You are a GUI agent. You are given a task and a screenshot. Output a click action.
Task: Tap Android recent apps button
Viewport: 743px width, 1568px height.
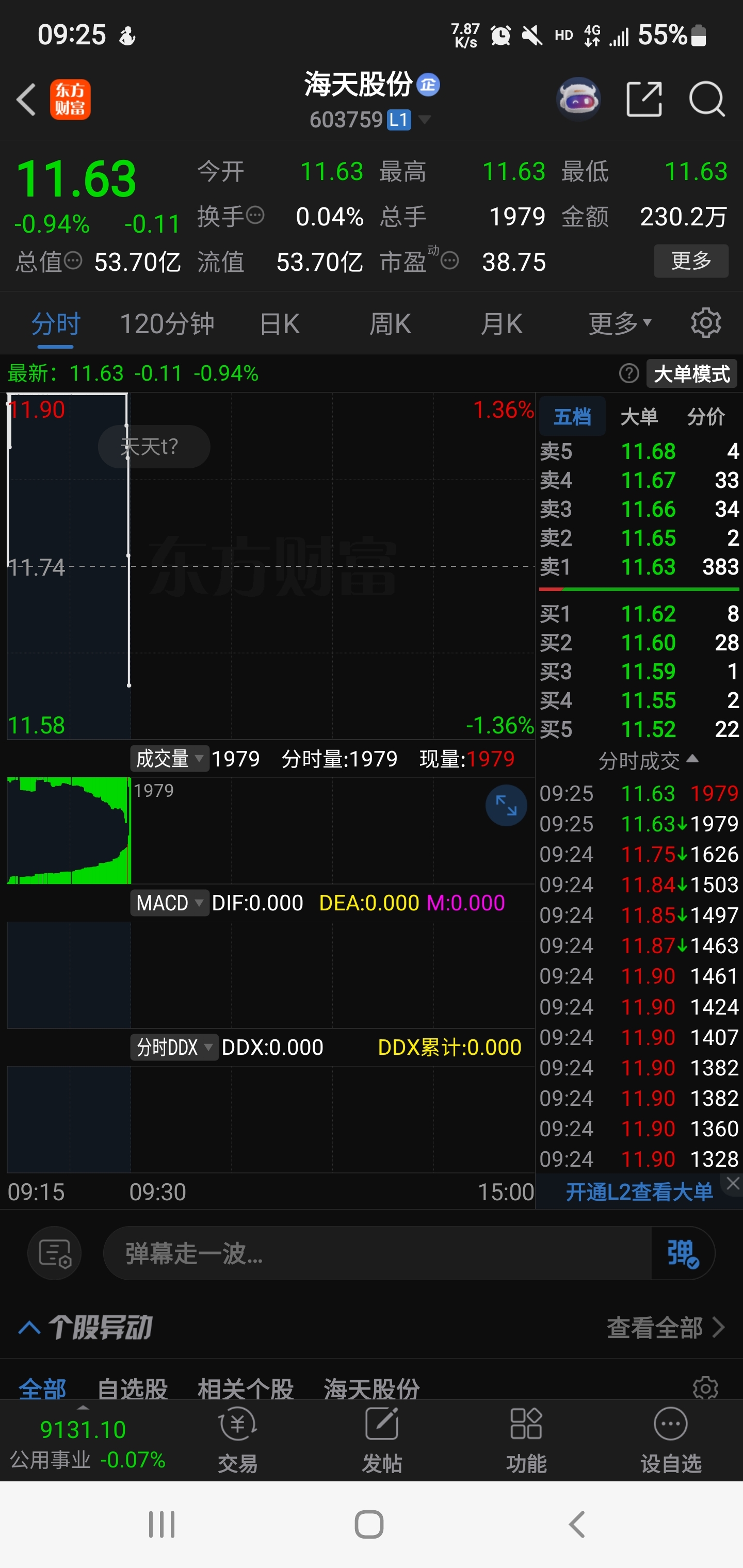click(x=161, y=1525)
